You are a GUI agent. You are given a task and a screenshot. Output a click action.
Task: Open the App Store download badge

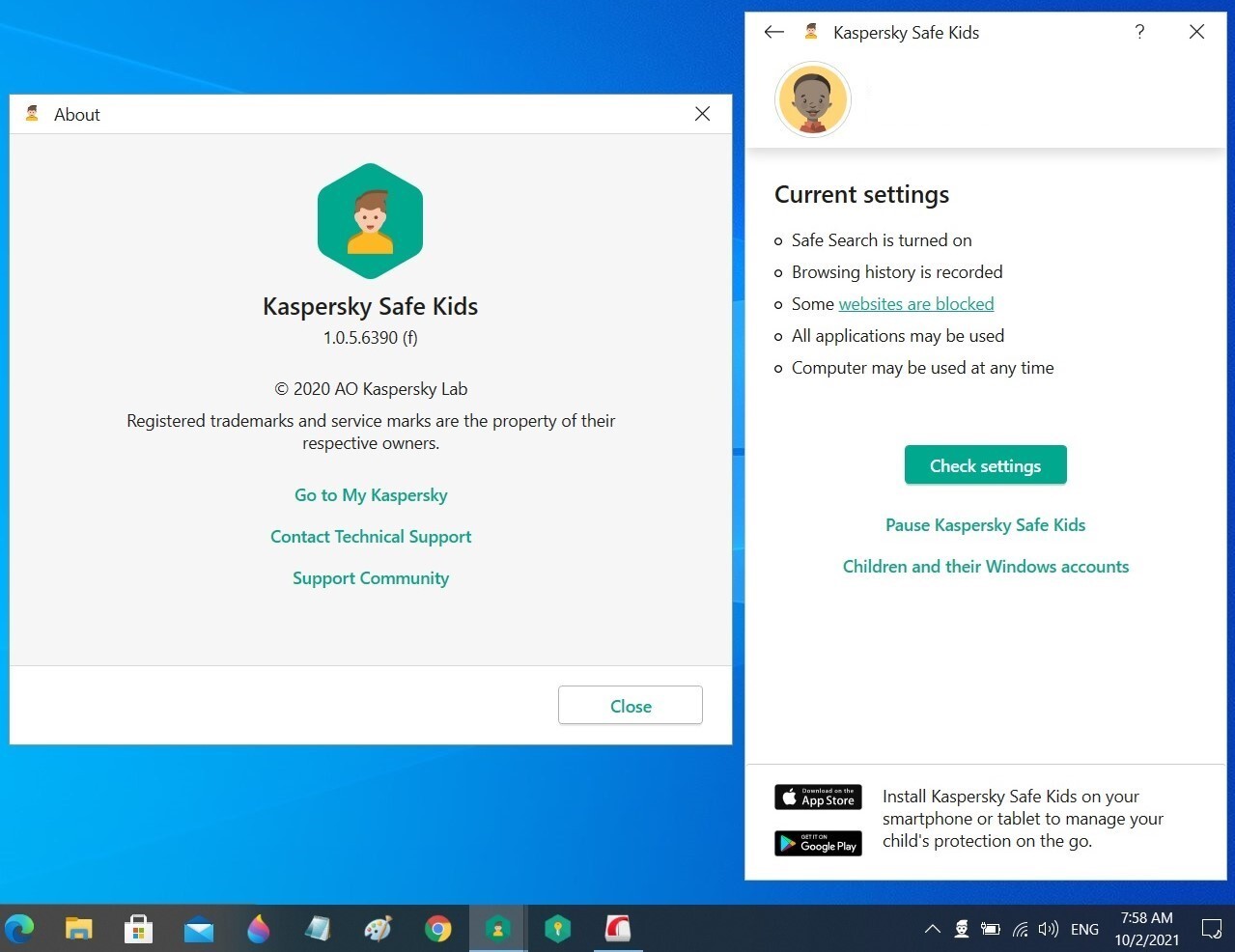tap(818, 797)
